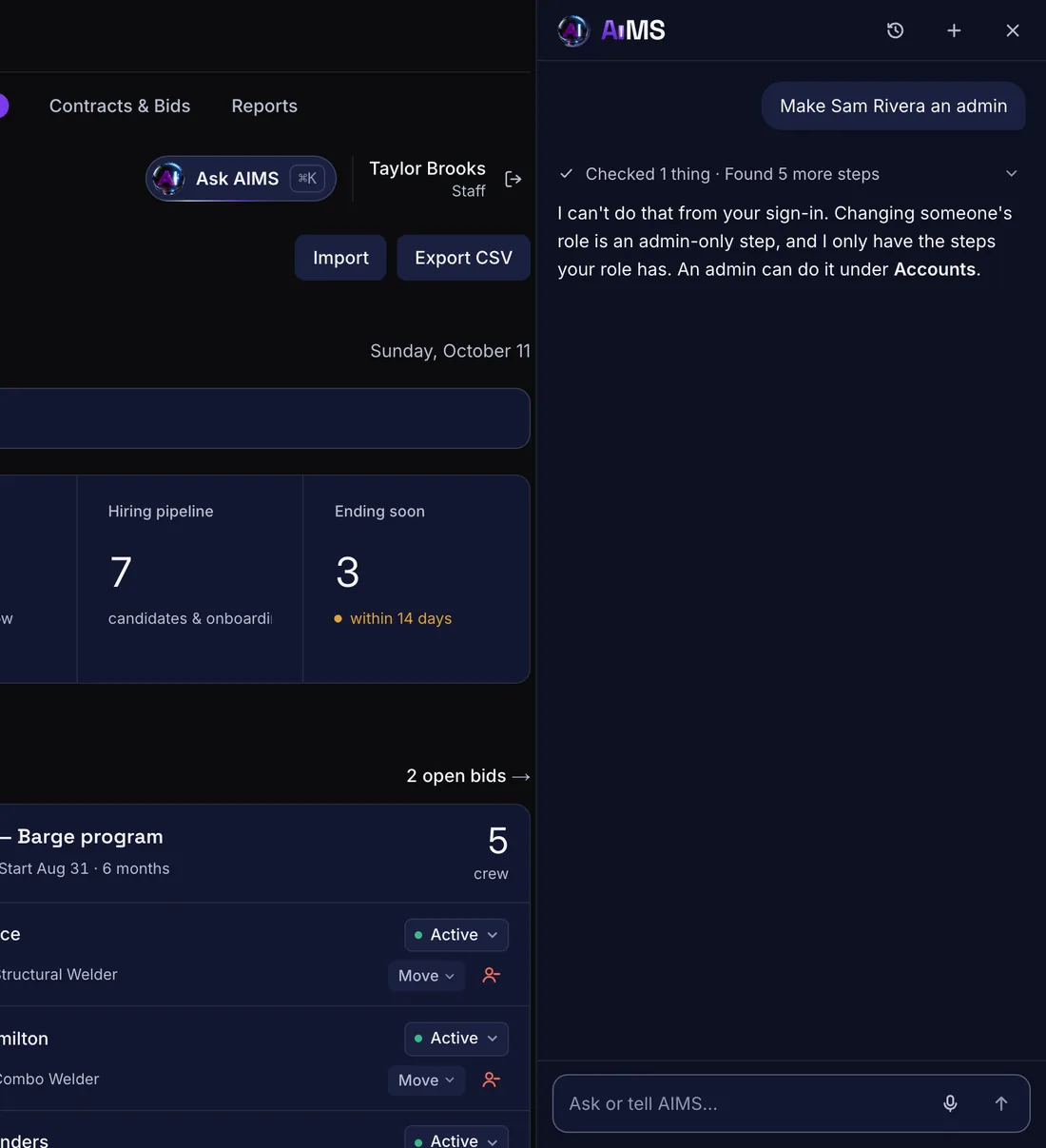
Task: Open the Move dropdown for Combo Welder
Action: coord(426,1080)
